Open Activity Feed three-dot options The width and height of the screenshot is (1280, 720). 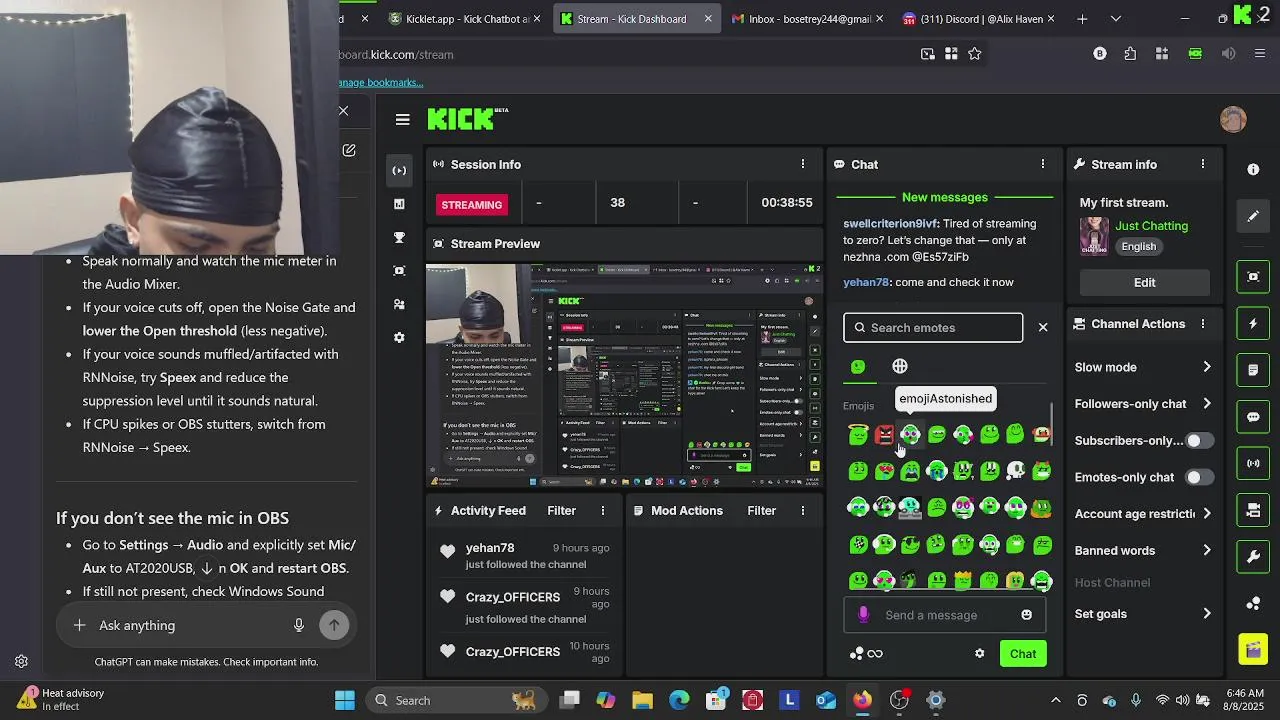[x=602, y=510]
